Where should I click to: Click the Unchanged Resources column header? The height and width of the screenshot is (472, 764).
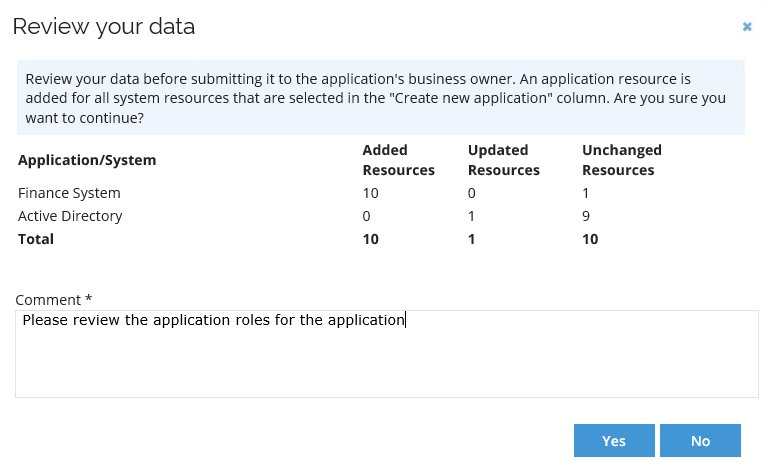point(622,160)
